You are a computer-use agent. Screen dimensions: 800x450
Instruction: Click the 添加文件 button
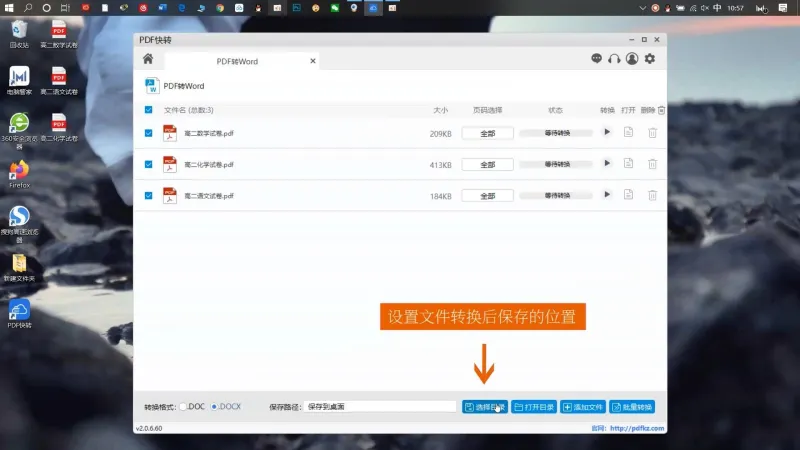click(x=583, y=407)
